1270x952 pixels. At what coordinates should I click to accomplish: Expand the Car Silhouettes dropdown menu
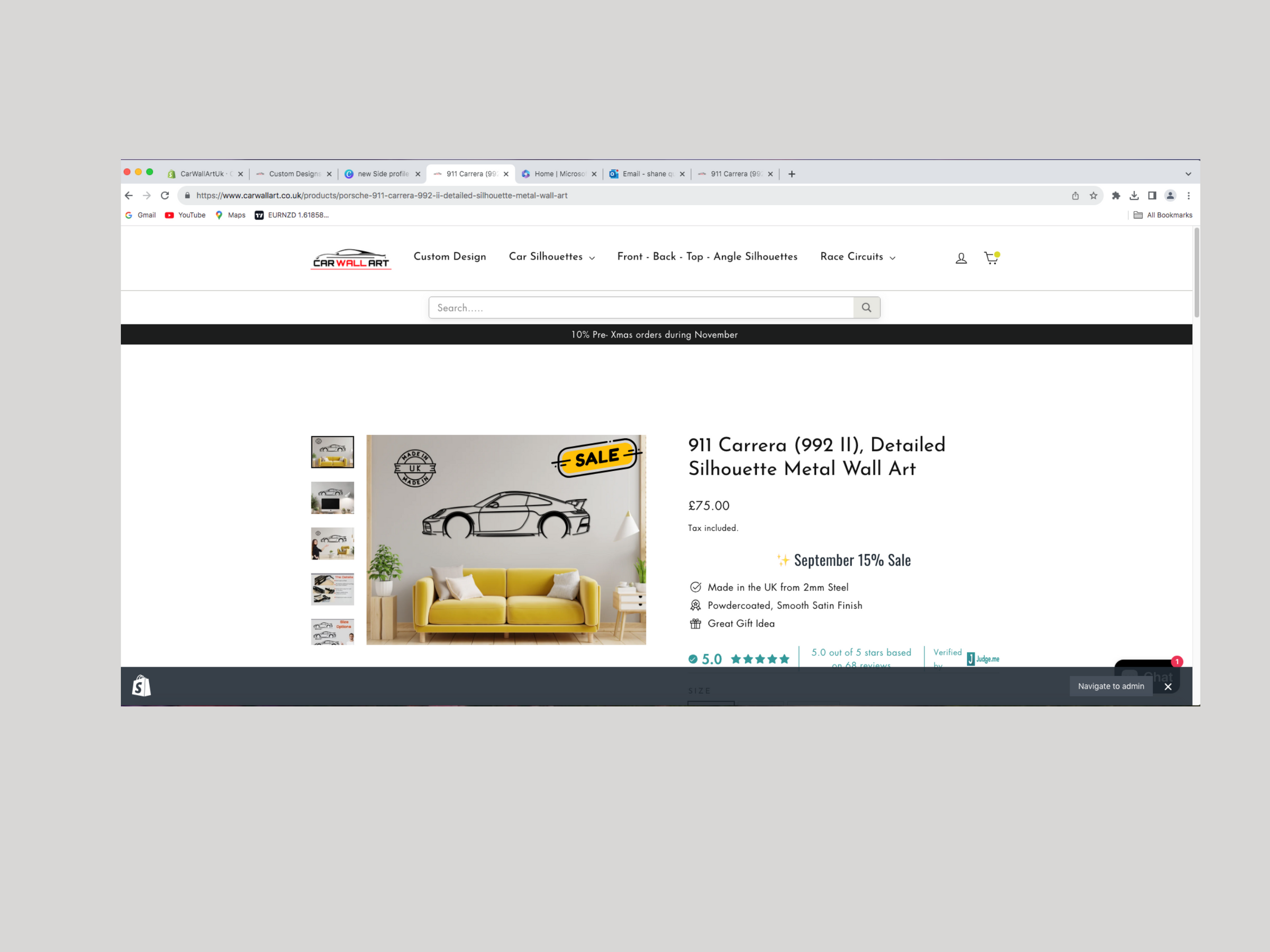551,257
